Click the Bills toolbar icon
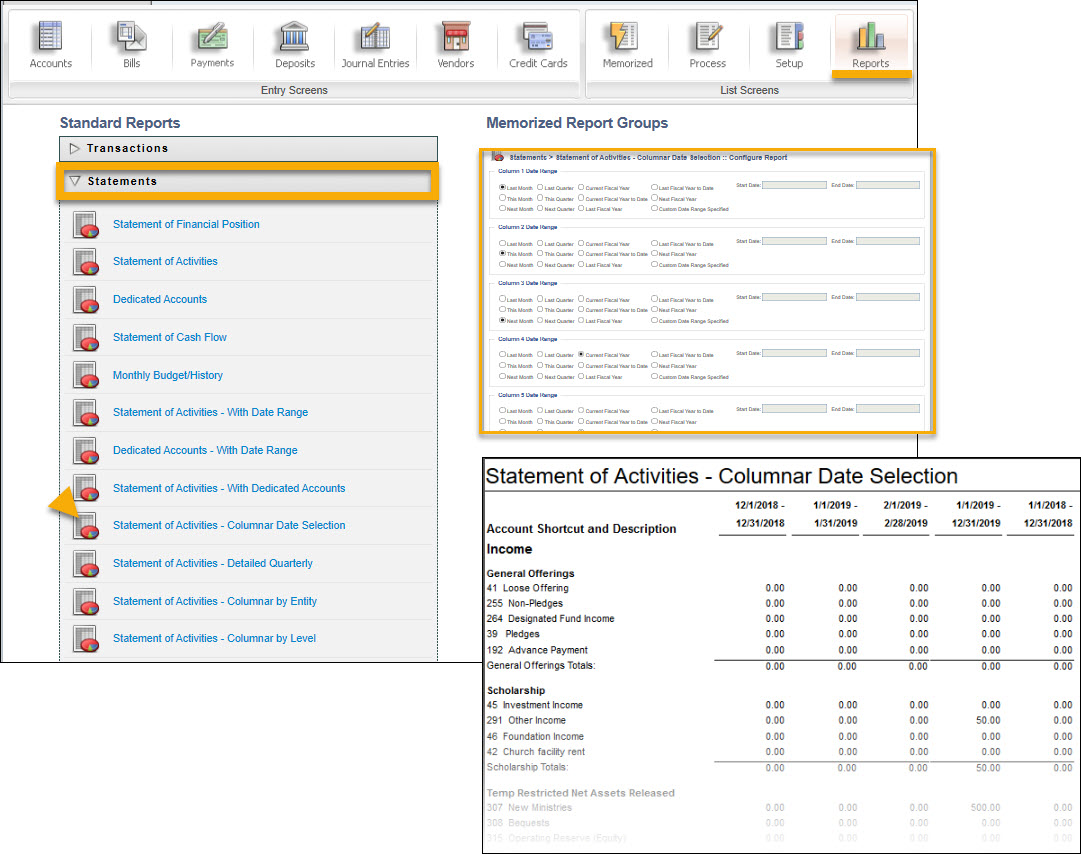1081x854 pixels. point(131,45)
